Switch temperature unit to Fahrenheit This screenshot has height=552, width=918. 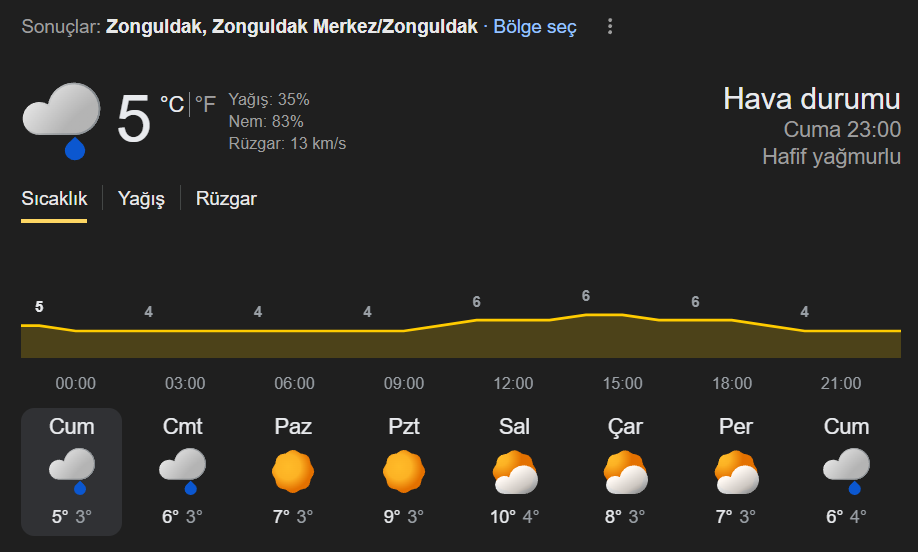pos(205,104)
